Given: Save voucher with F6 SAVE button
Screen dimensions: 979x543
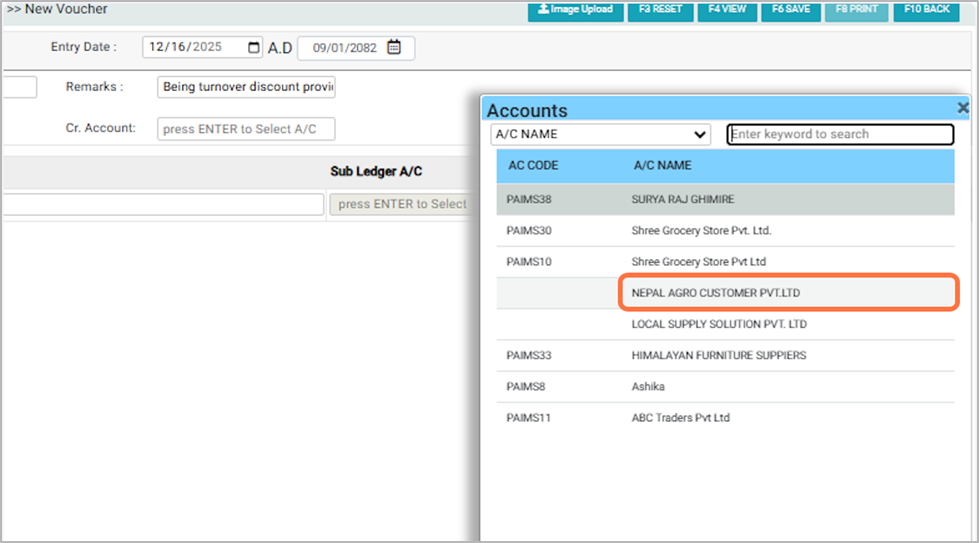Looking at the screenshot, I should [790, 10].
